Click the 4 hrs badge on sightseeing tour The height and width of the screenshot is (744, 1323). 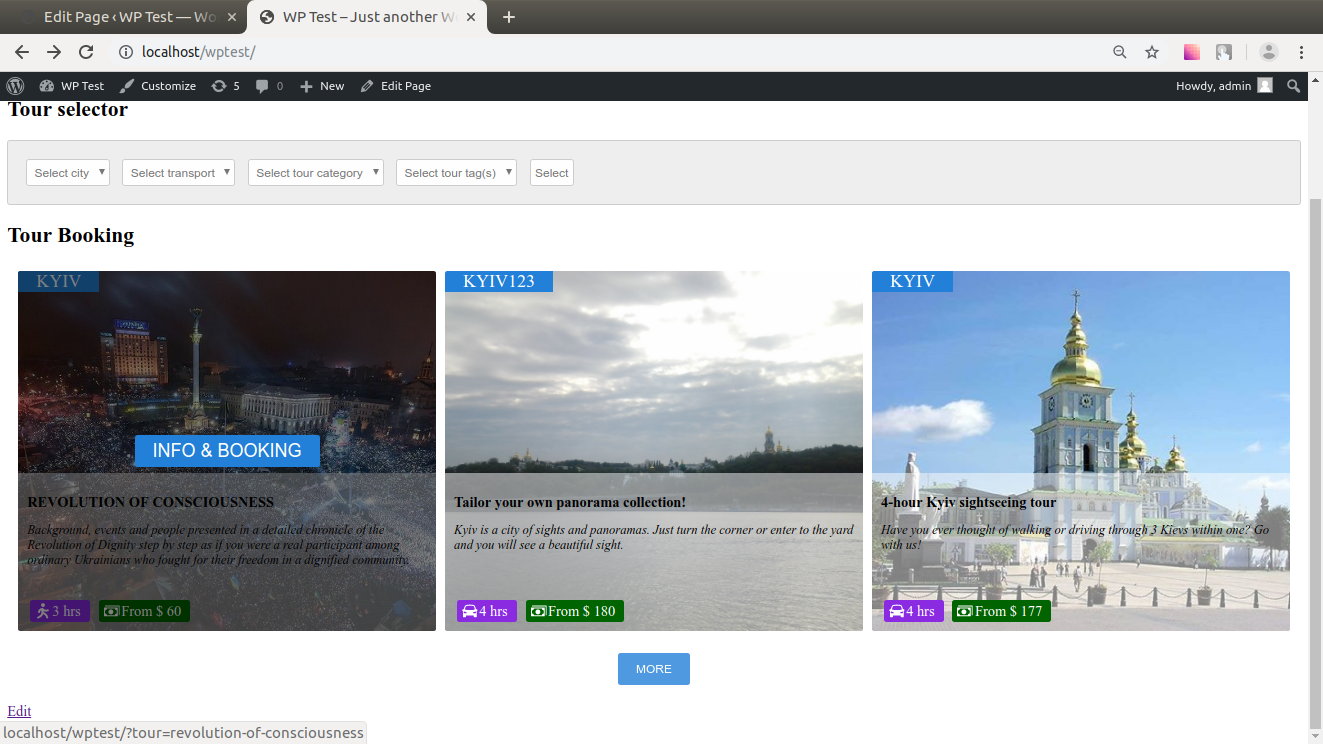click(914, 611)
